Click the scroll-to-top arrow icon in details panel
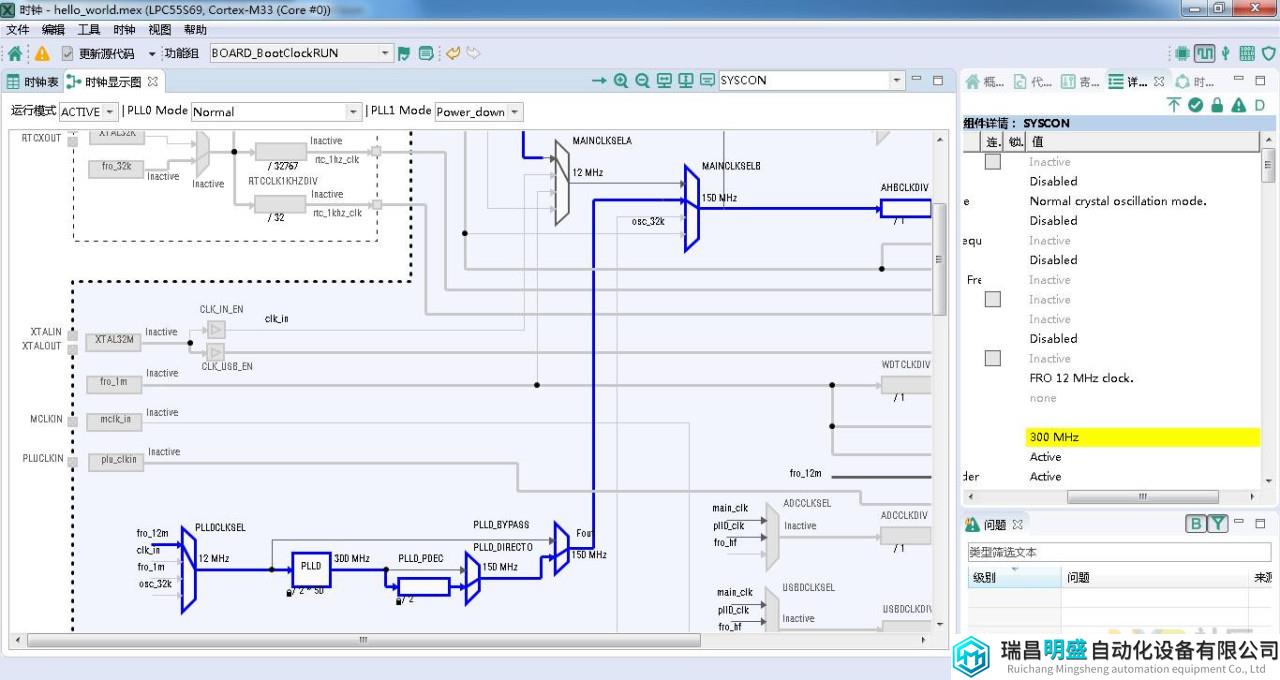The image size is (1280, 680). point(1174,104)
